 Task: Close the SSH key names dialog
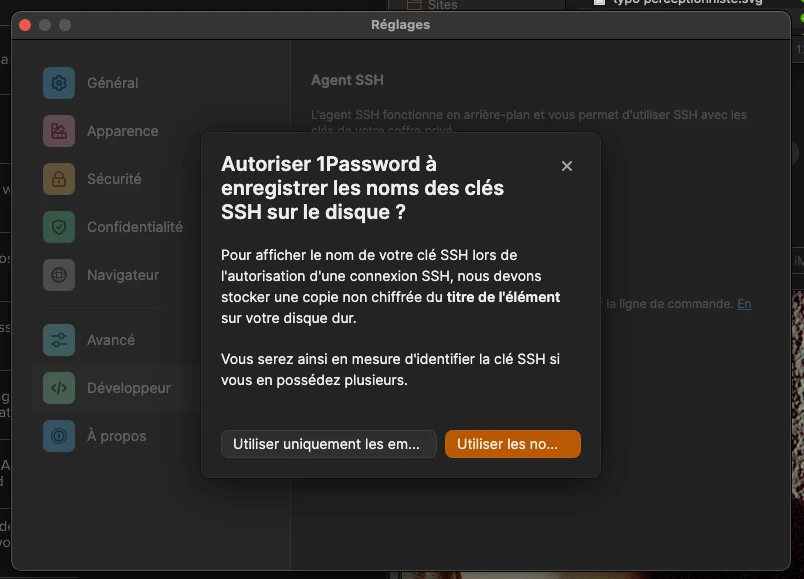click(567, 166)
